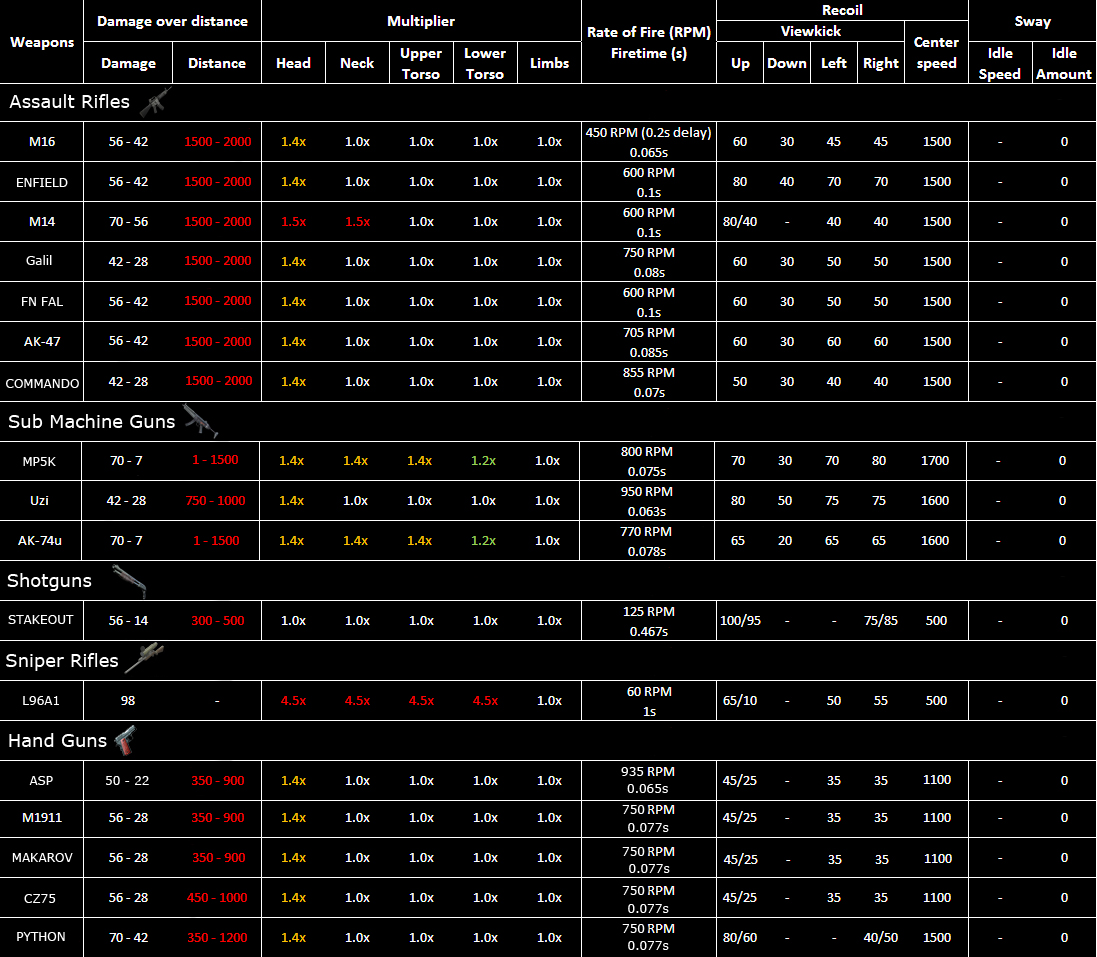Click the Sub Machine Guns section heading
Viewport: 1097px width, 957px height.
tap(91, 422)
